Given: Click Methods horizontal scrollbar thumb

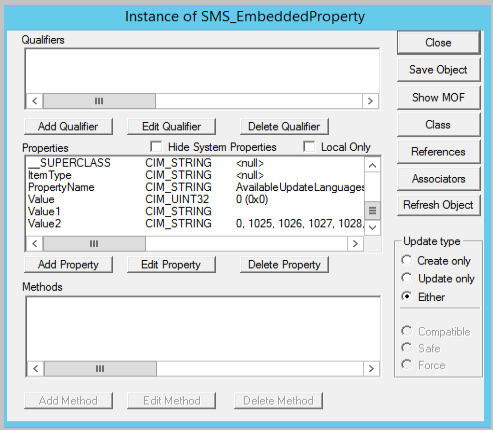Looking at the screenshot, I should point(100,369).
